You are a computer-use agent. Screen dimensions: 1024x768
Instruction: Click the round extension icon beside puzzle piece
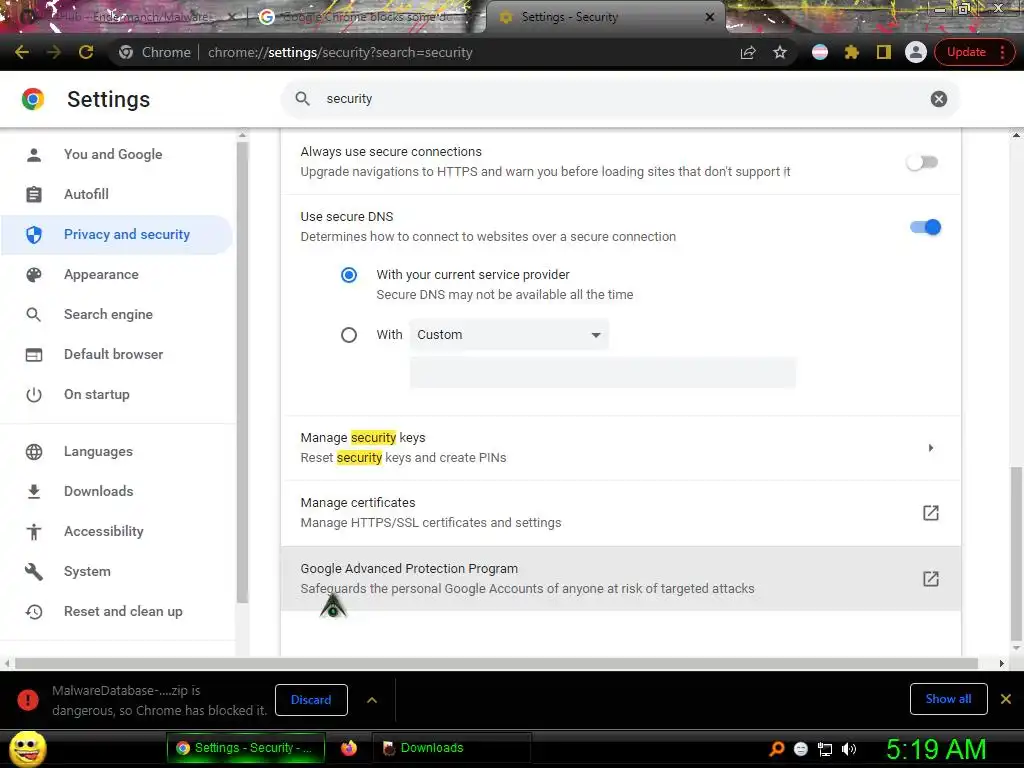tap(820, 52)
